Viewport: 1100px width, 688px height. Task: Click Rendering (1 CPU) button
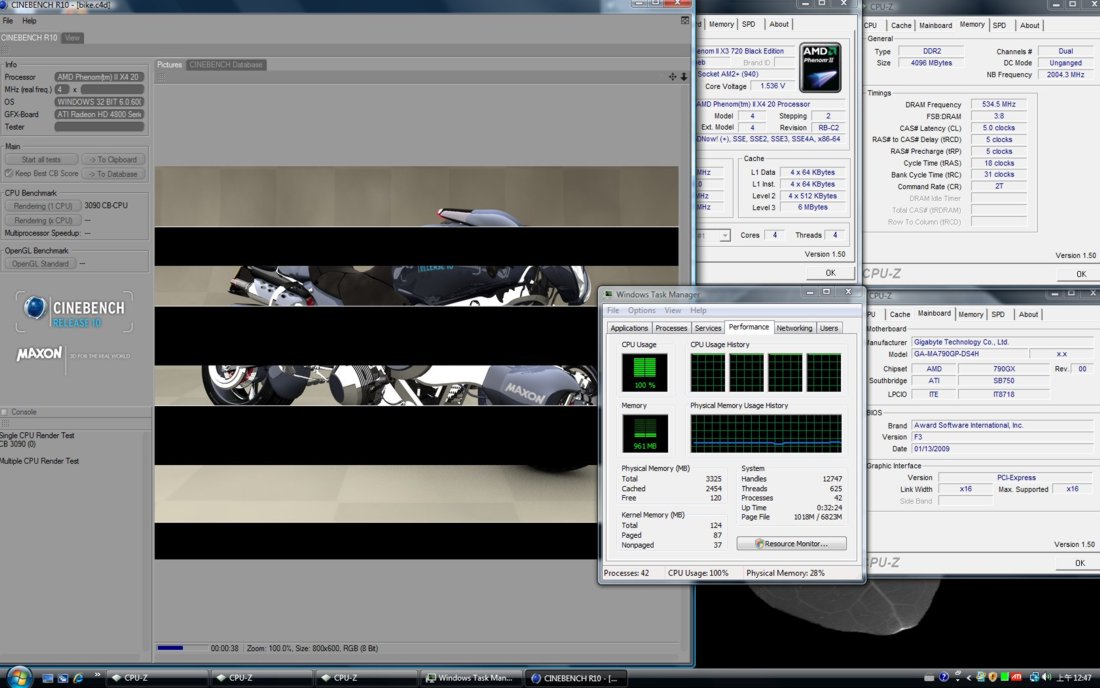point(43,206)
